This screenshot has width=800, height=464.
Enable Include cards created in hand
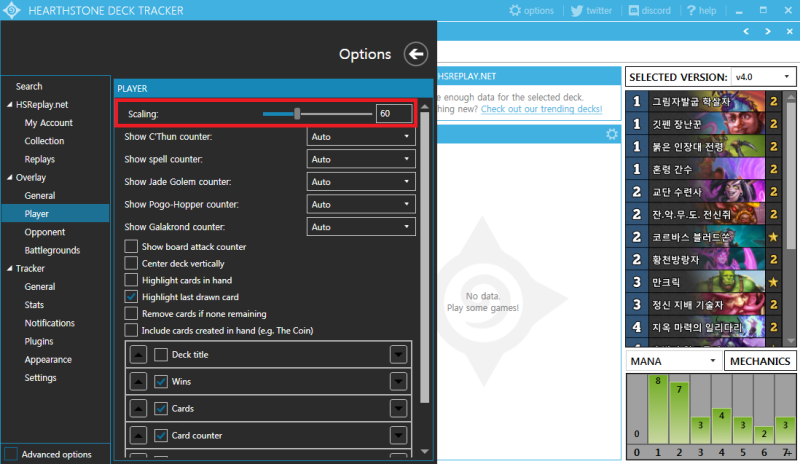pyautogui.click(x=131, y=331)
